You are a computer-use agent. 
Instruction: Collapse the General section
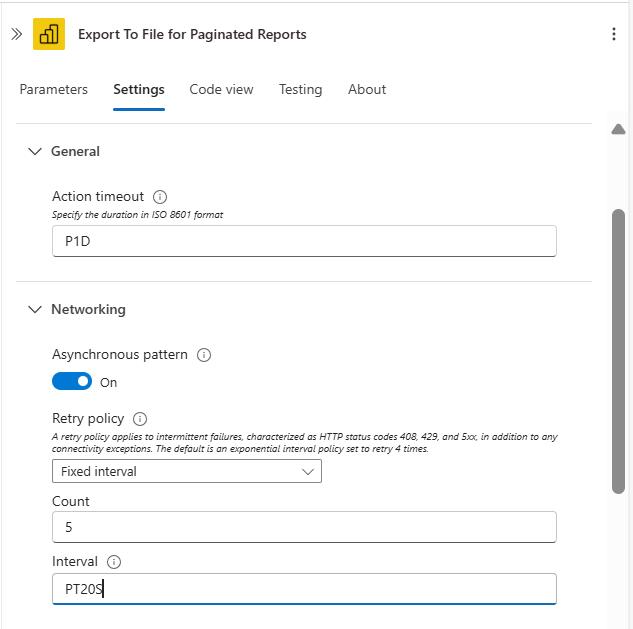[x=35, y=151]
